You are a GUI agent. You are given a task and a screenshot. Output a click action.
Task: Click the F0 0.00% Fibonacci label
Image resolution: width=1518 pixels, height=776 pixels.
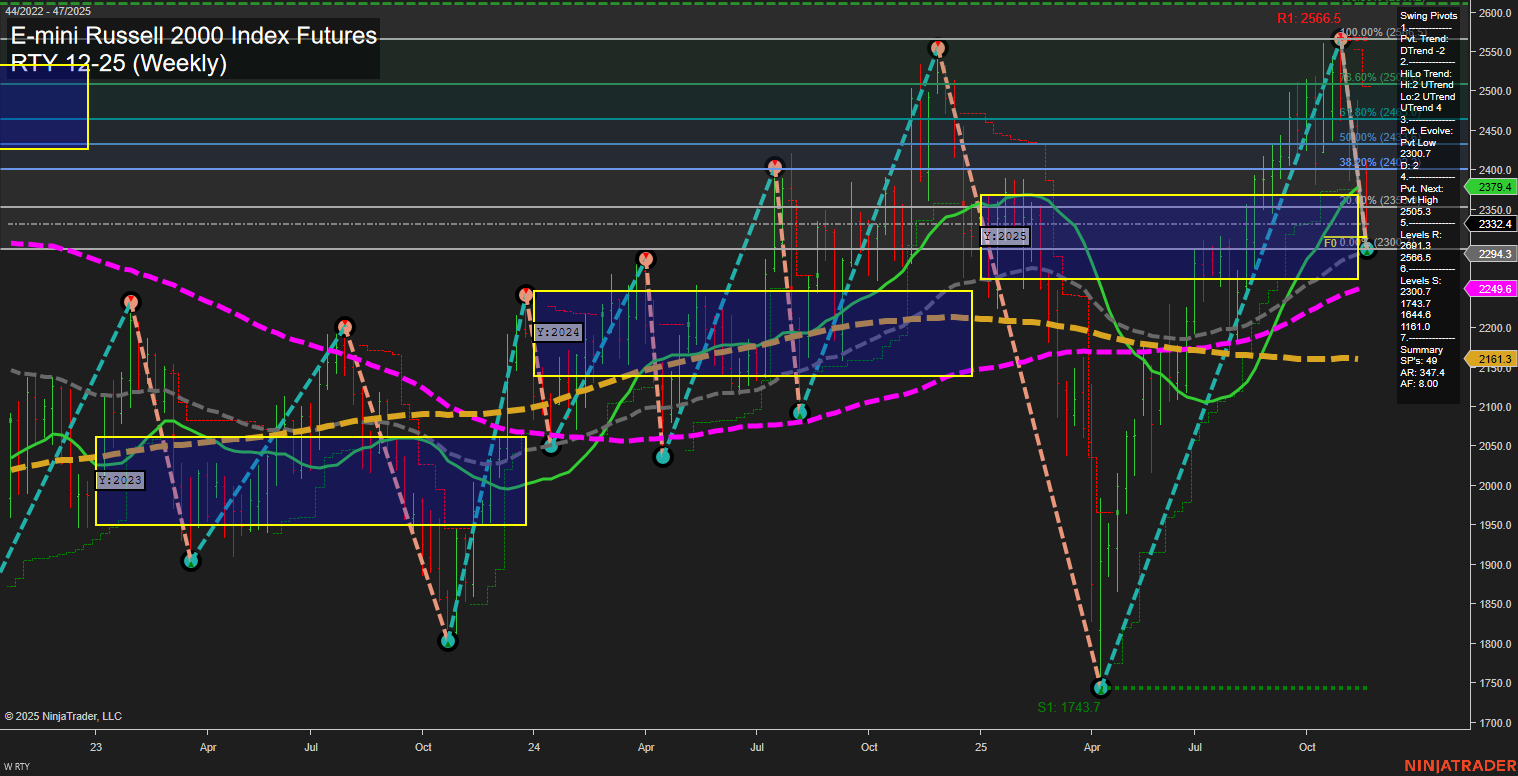(1360, 243)
